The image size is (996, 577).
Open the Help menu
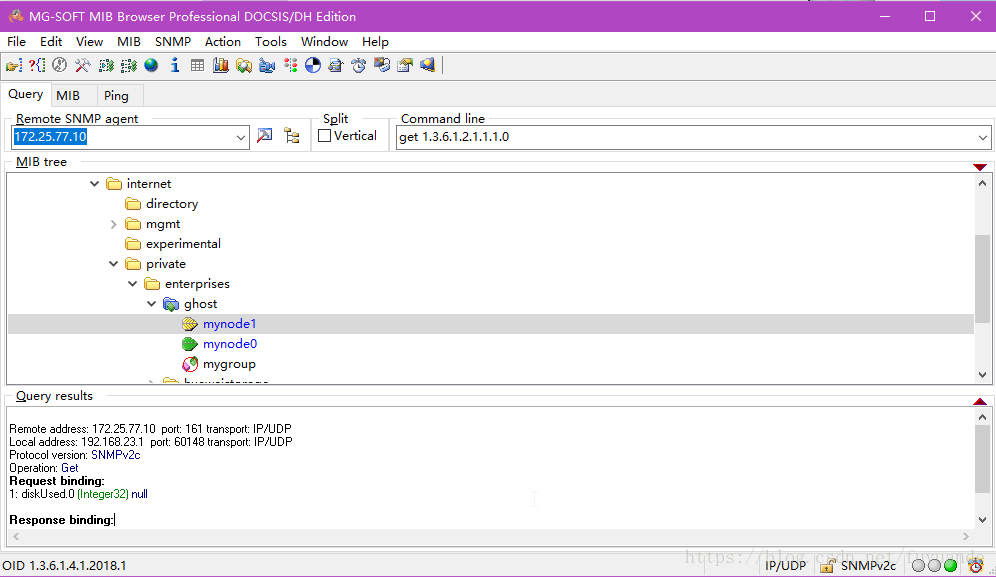[375, 42]
